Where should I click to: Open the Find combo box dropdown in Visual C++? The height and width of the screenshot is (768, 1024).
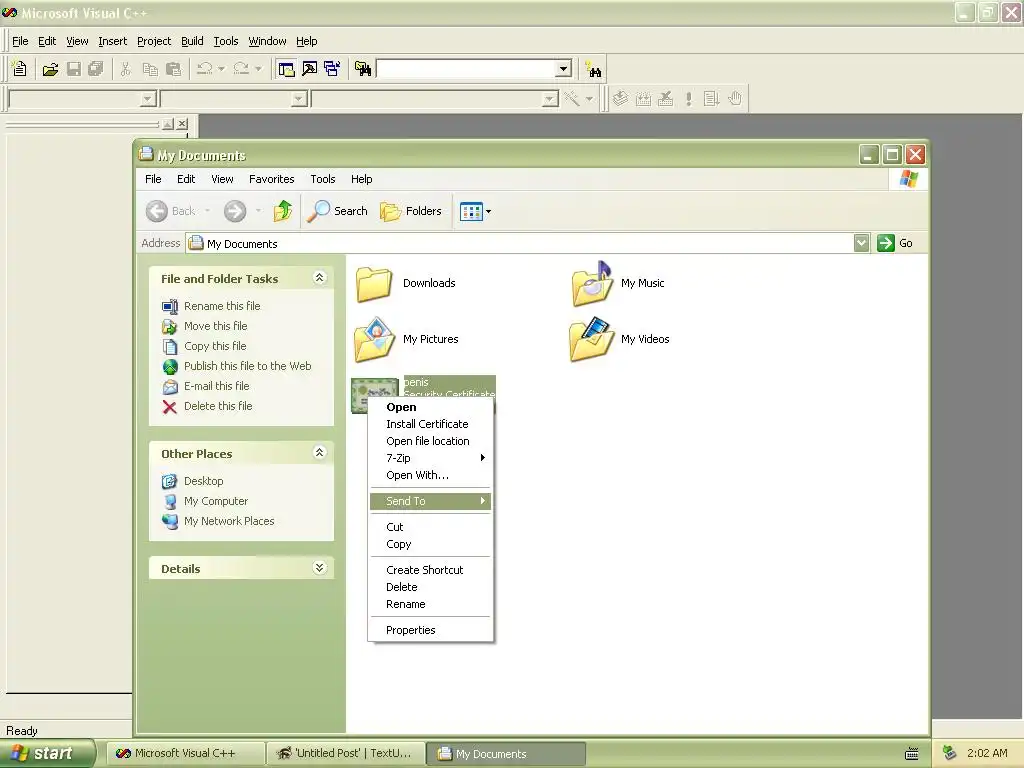point(564,69)
